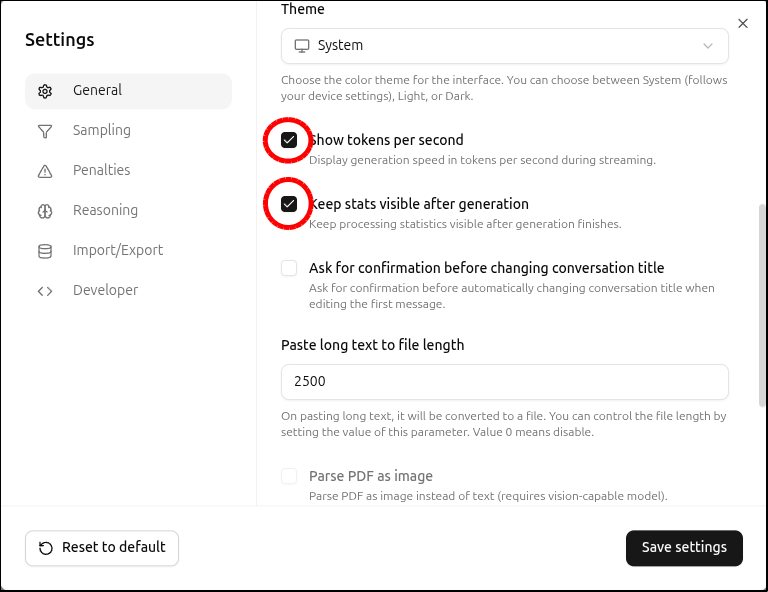Viewport: 768px width, 592px height.
Task: Close the Settings dialog with X
Action: tap(742, 23)
